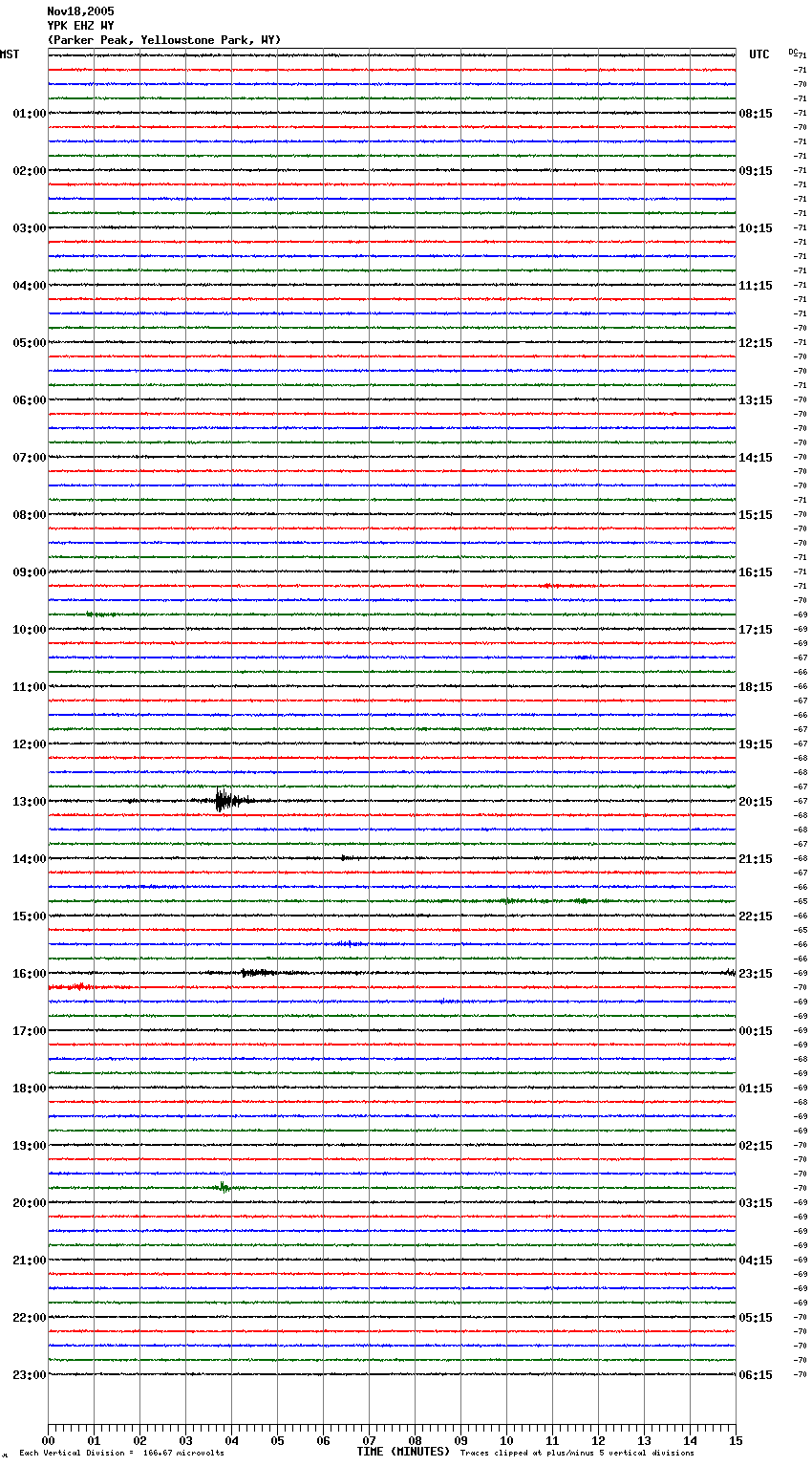Select the 16:00 MST hour label
This screenshot has height=1466, width=812.
pos(30,974)
